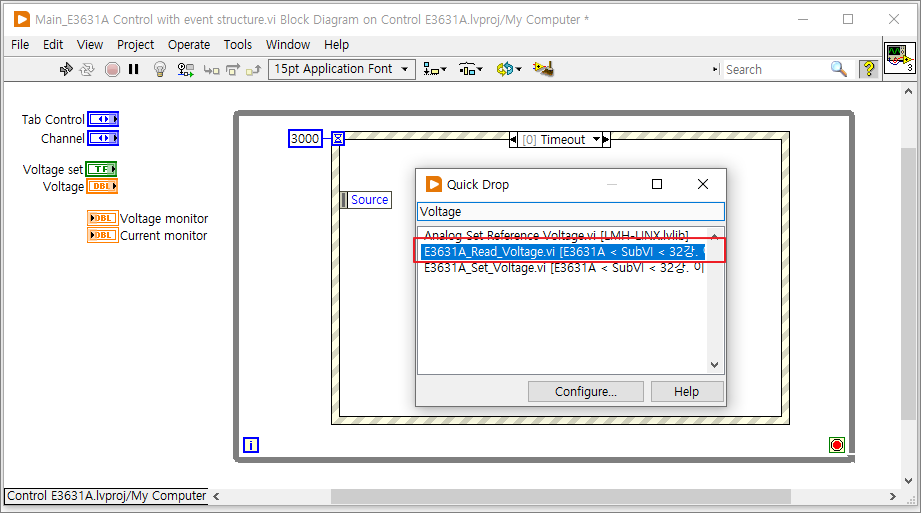Click main vertical scrollbar up arrow

point(908,91)
